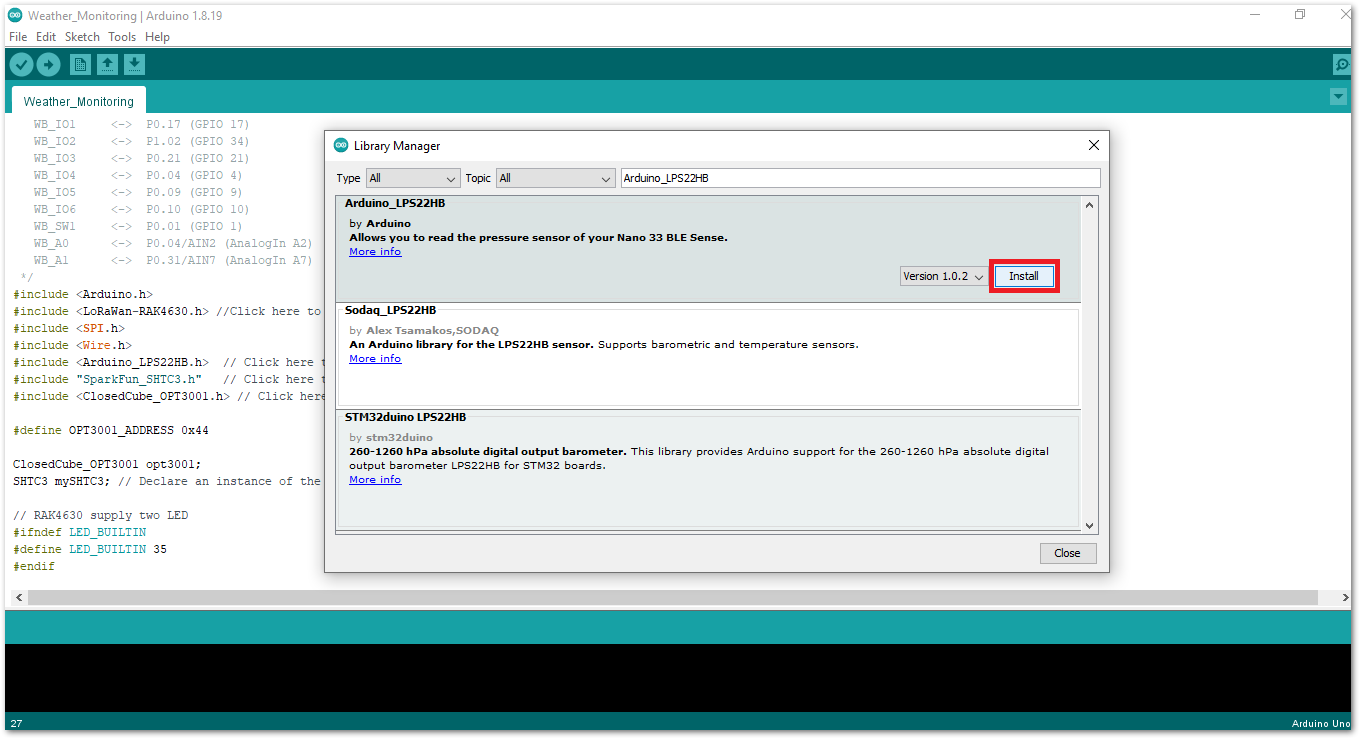Expand the Type filter dropdown
This screenshot has height=739, width=1360.
[412, 178]
